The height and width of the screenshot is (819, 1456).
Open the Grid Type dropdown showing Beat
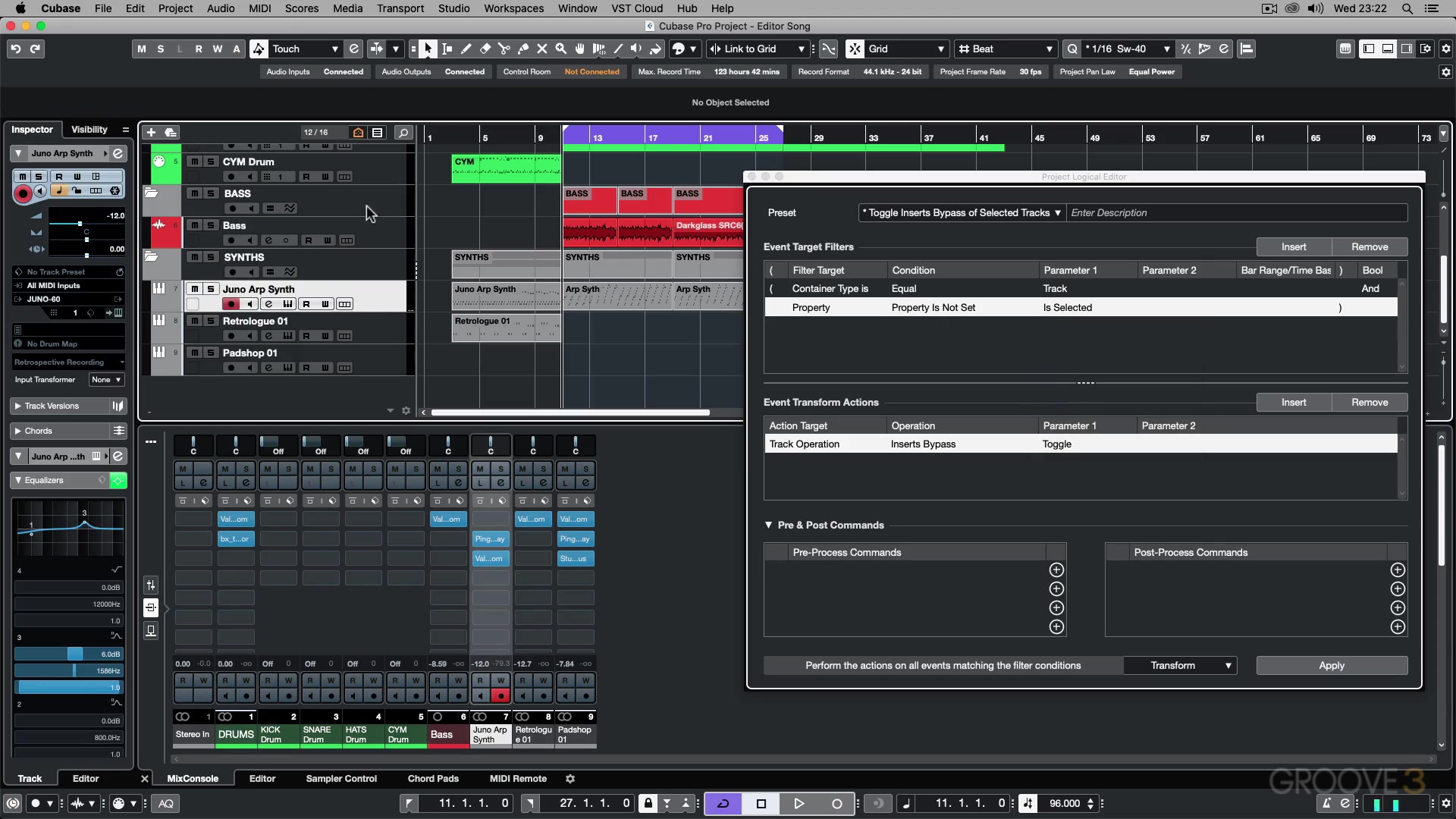click(1006, 49)
